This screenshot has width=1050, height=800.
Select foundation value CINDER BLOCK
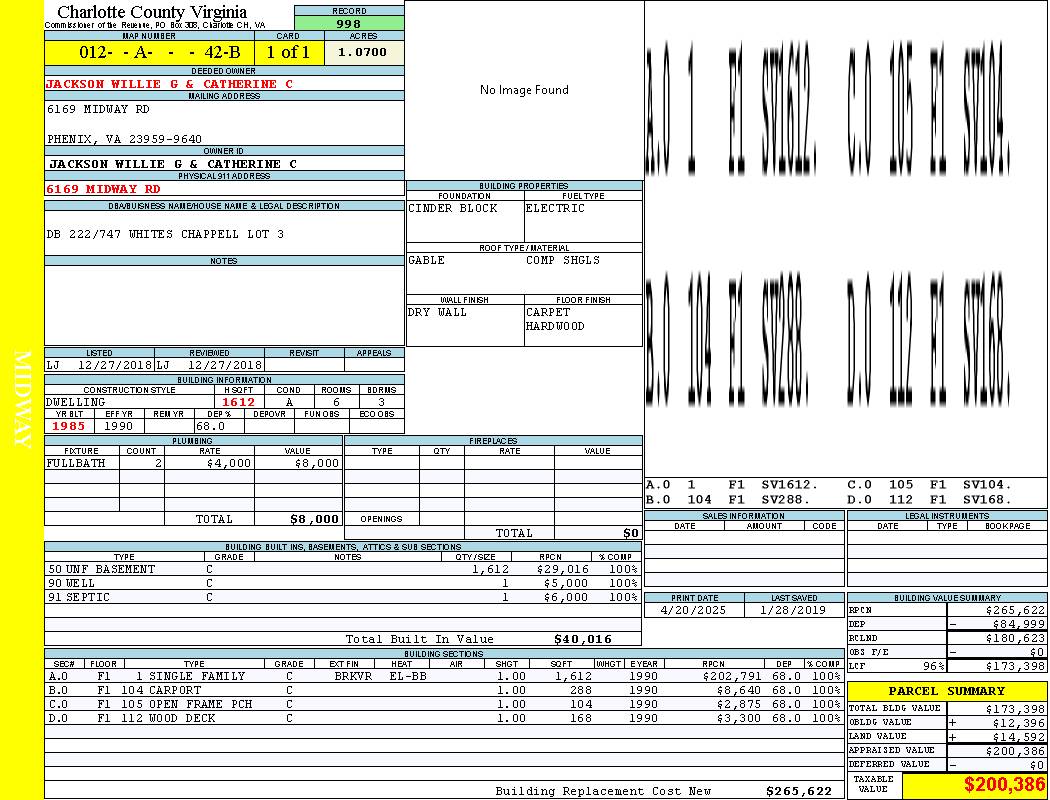(x=453, y=208)
